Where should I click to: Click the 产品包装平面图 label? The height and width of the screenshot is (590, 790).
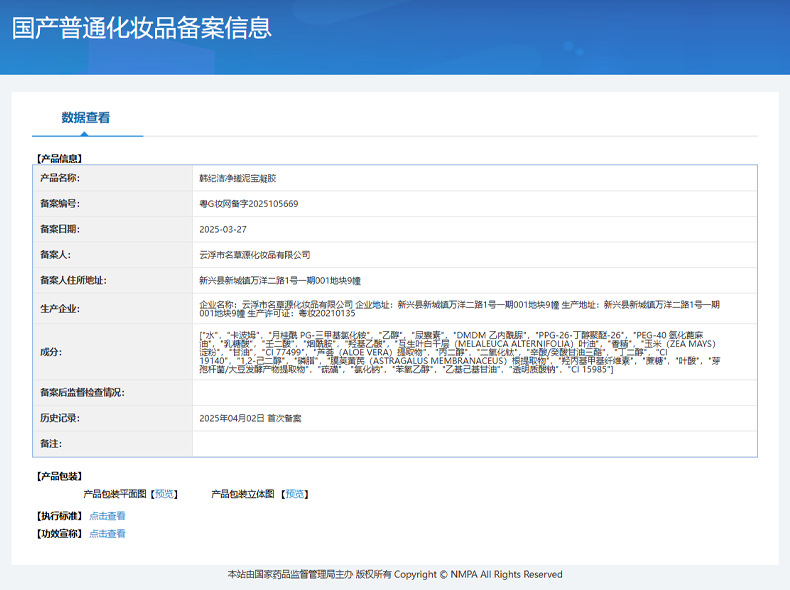tap(115, 494)
